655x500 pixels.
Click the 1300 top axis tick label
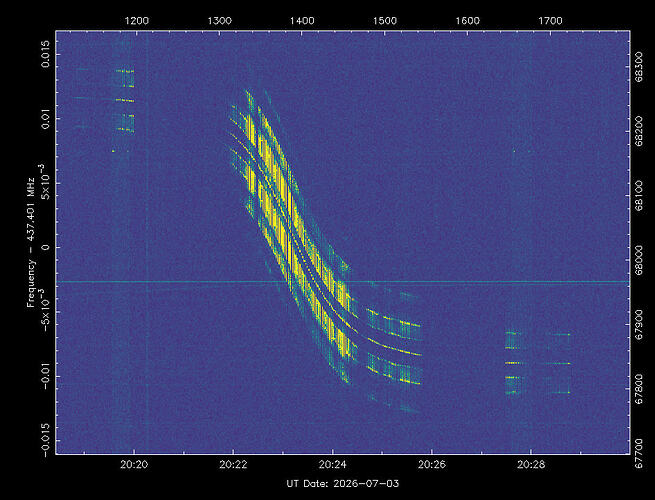[219, 21]
